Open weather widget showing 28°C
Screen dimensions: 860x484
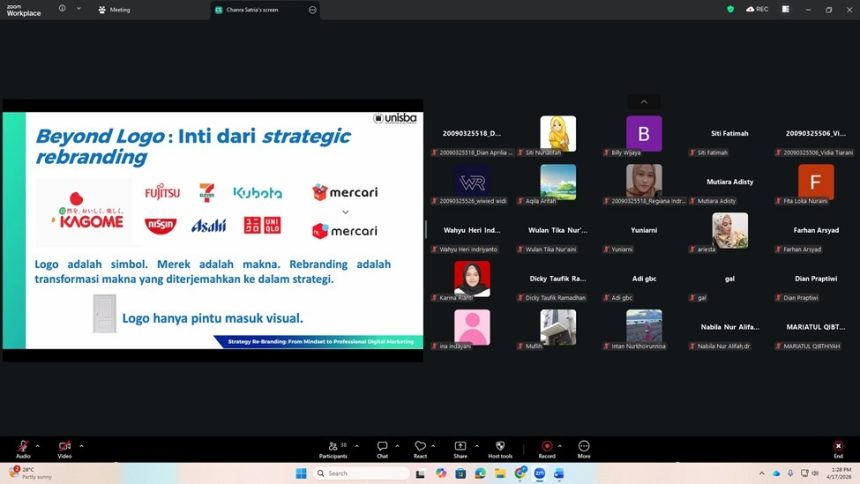pyautogui.click(x=30, y=473)
